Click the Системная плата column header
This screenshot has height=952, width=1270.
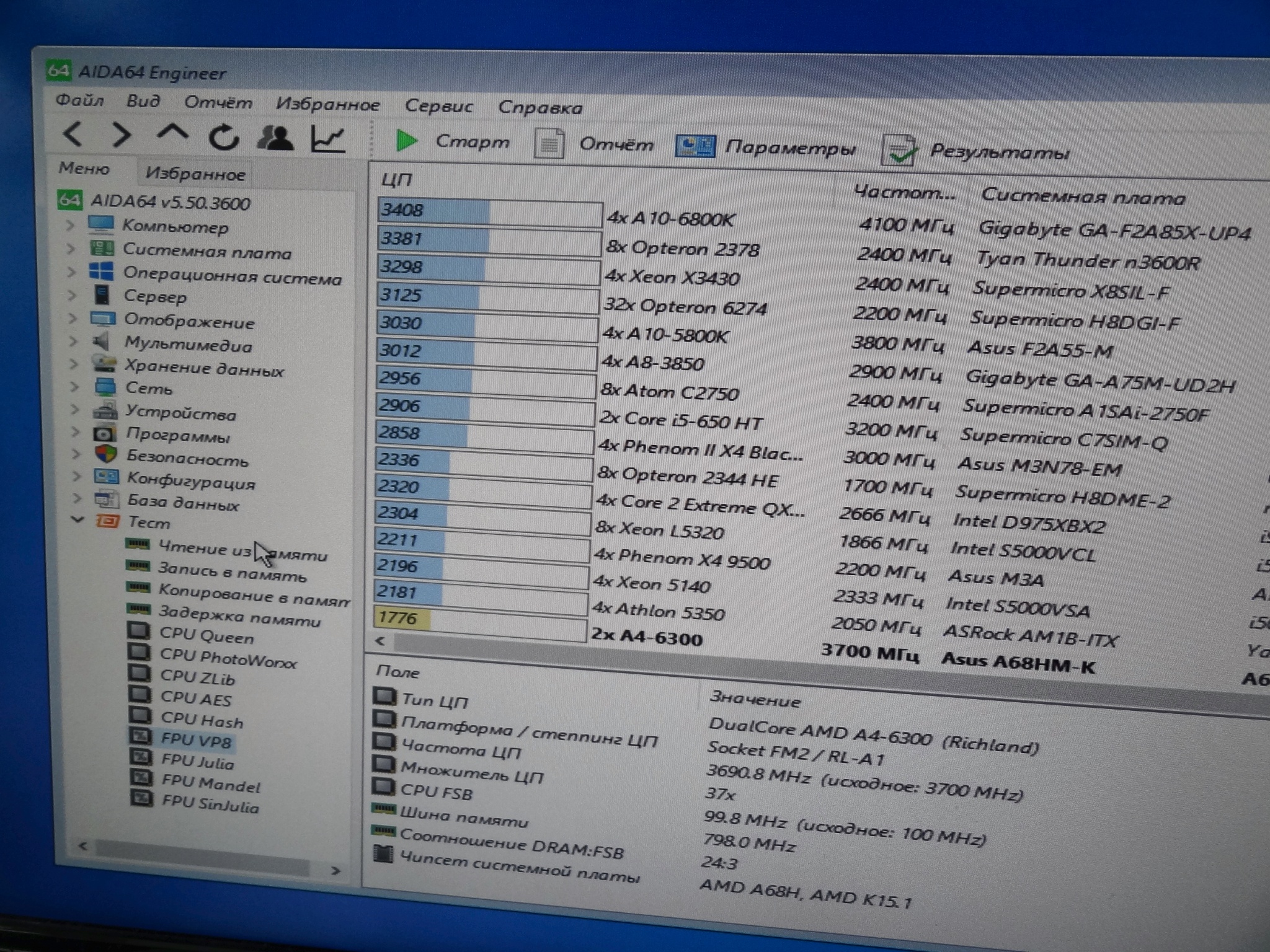[x=1083, y=197]
